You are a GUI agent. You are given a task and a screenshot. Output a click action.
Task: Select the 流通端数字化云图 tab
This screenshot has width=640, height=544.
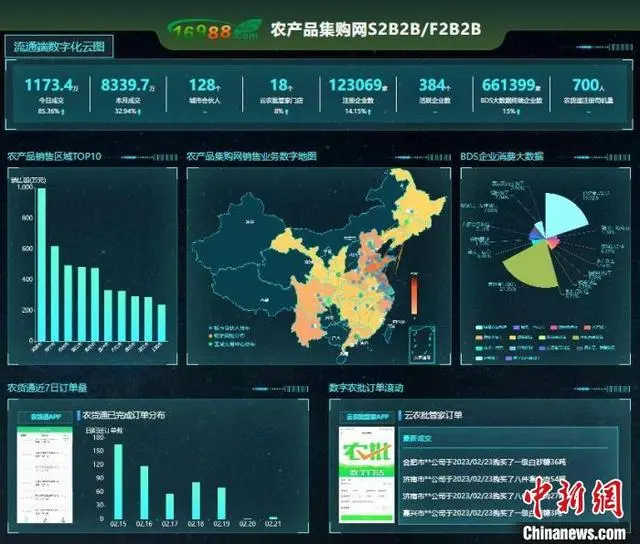61,46
